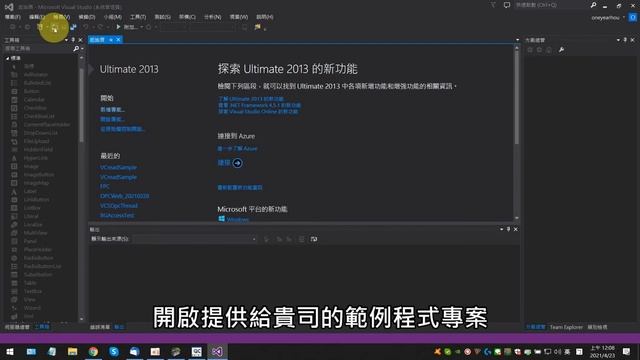Open 'Show output from' combo box
The width and height of the screenshot is (640, 360).
coord(195,239)
